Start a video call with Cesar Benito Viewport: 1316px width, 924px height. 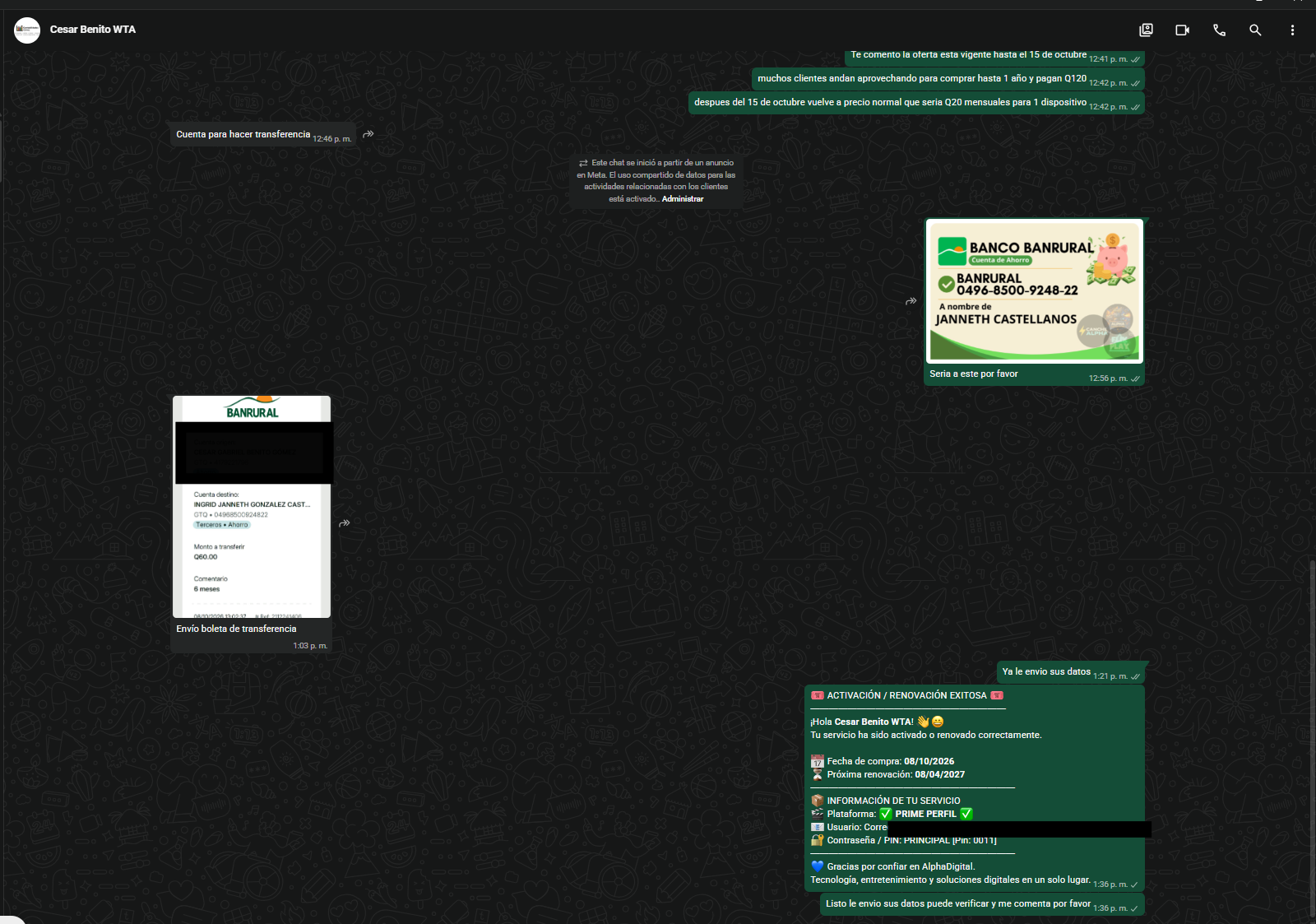[1182, 30]
